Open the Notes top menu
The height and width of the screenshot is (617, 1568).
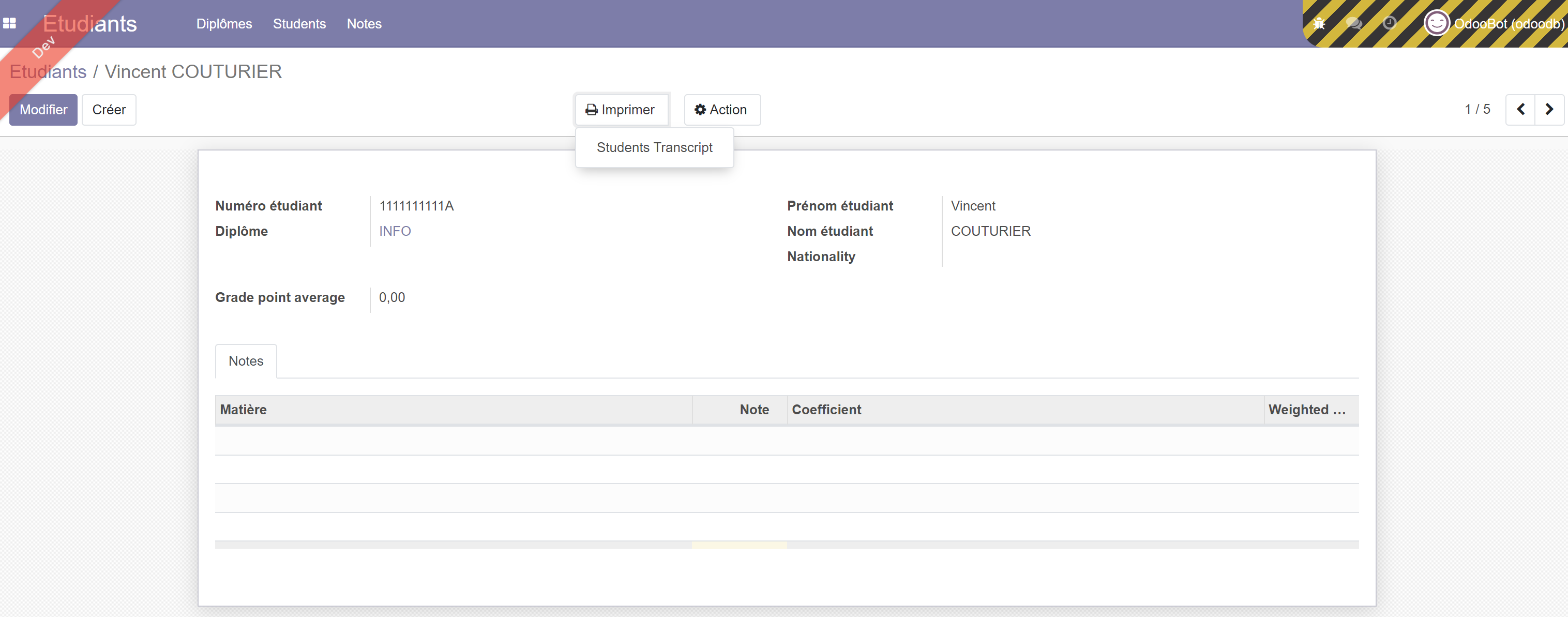point(364,24)
